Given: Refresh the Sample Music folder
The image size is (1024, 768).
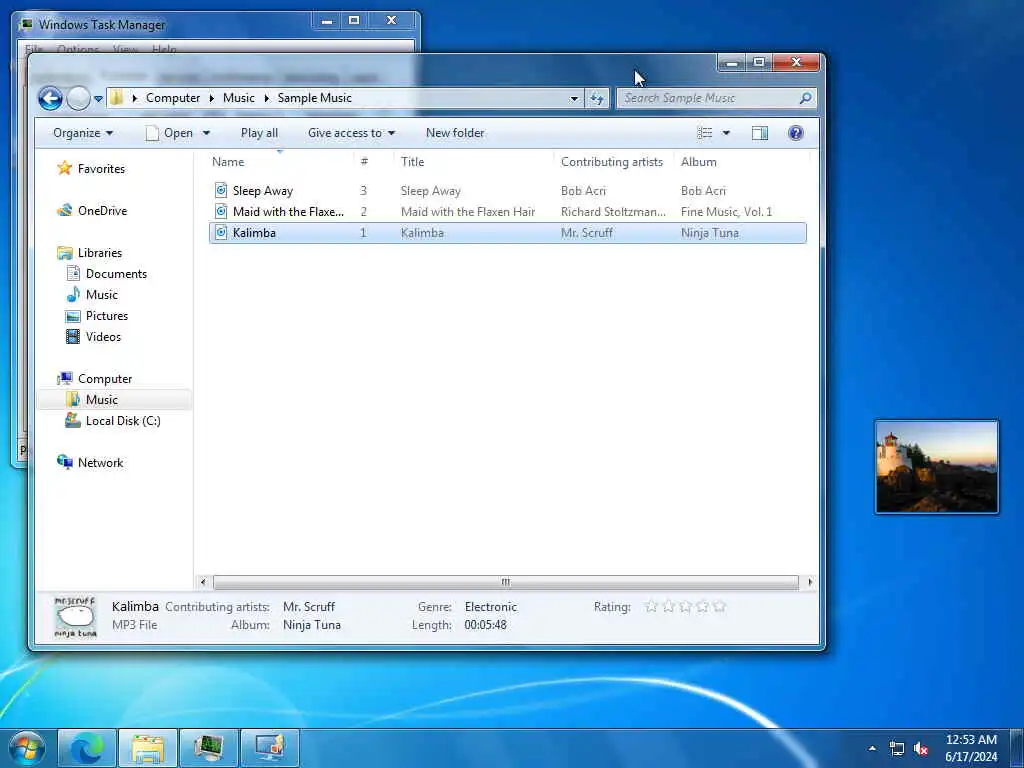Looking at the screenshot, I should (596, 99).
